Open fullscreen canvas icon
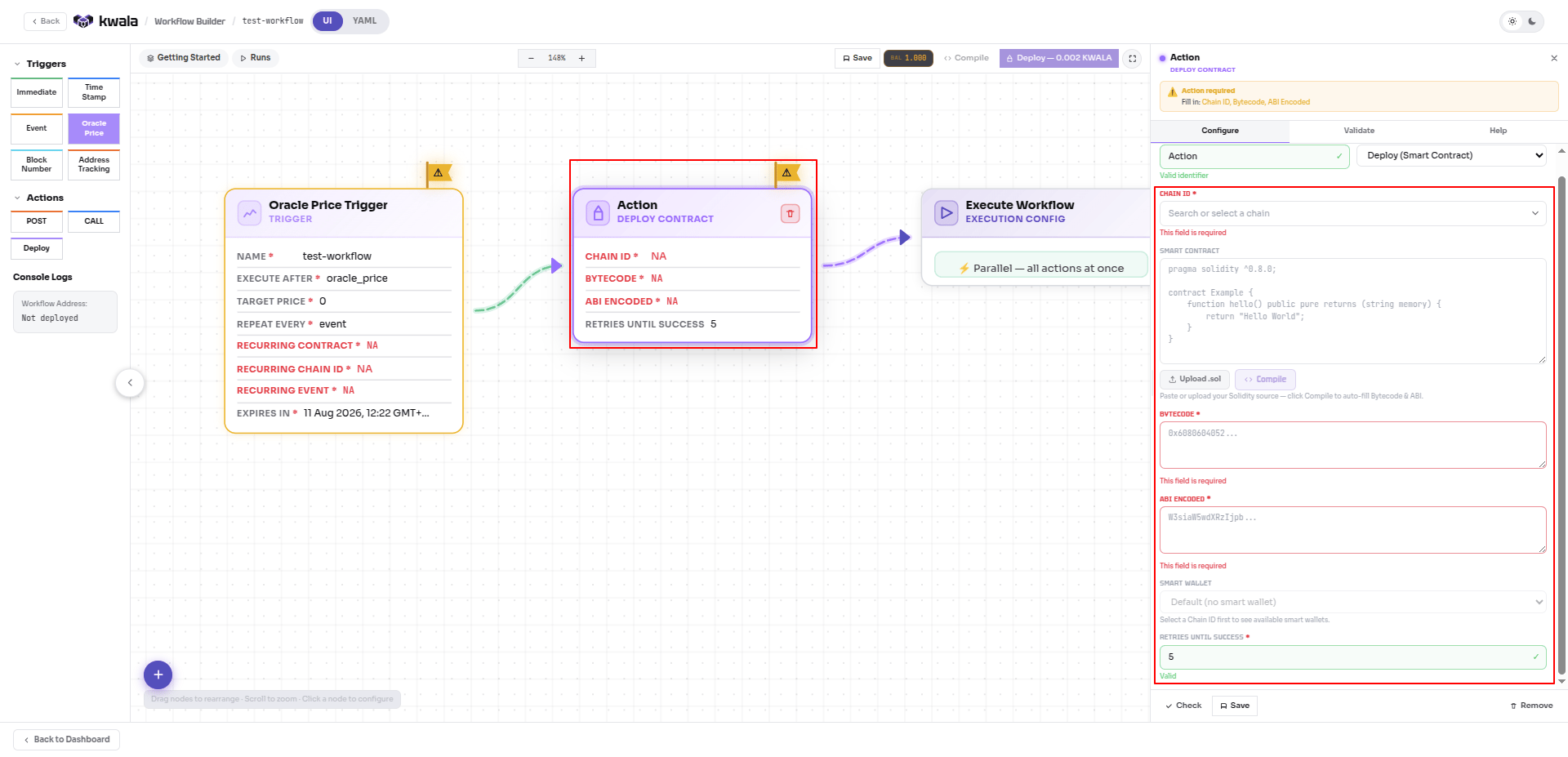The image size is (1568, 757). pyautogui.click(x=1133, y=58)
